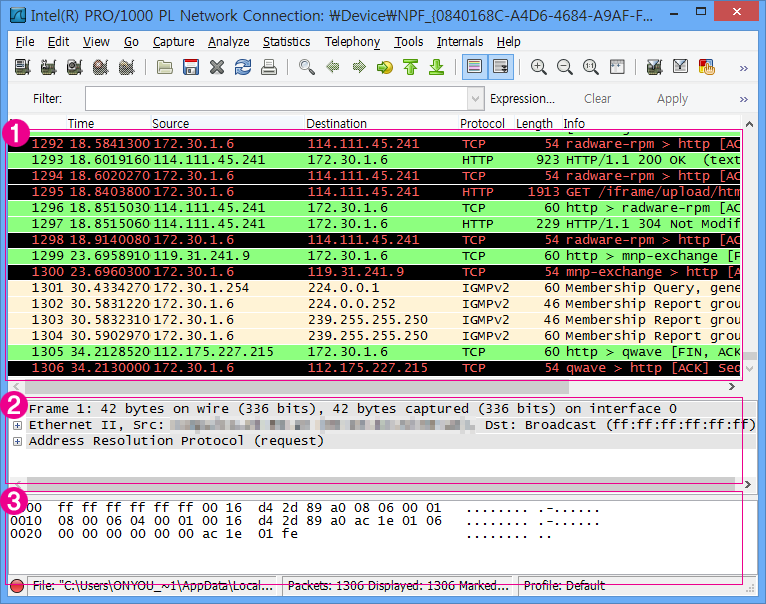Reload the capture file
The image size is (766, 604).
(243, 67)
